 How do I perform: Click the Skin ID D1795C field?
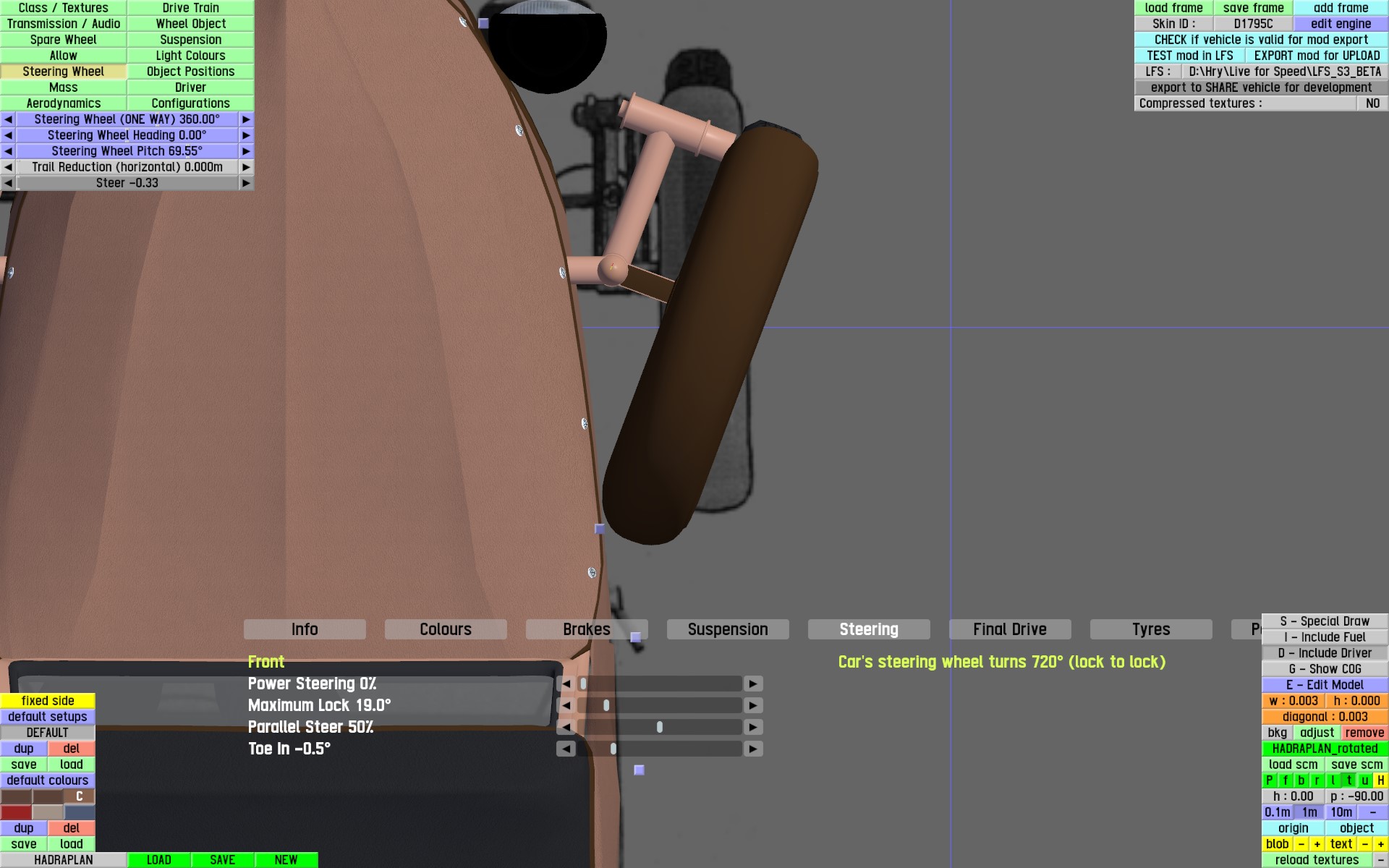tap(1253, 24)
